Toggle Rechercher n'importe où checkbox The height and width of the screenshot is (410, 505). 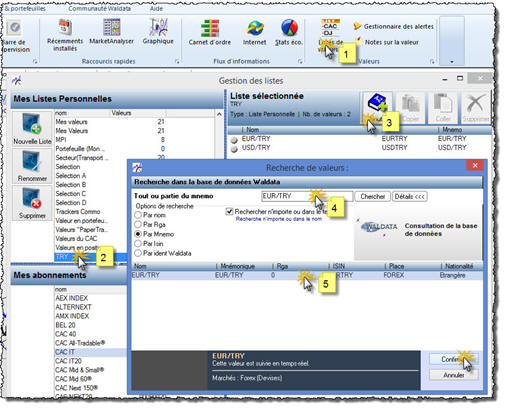pyautogui.click(x=229, y=211)
